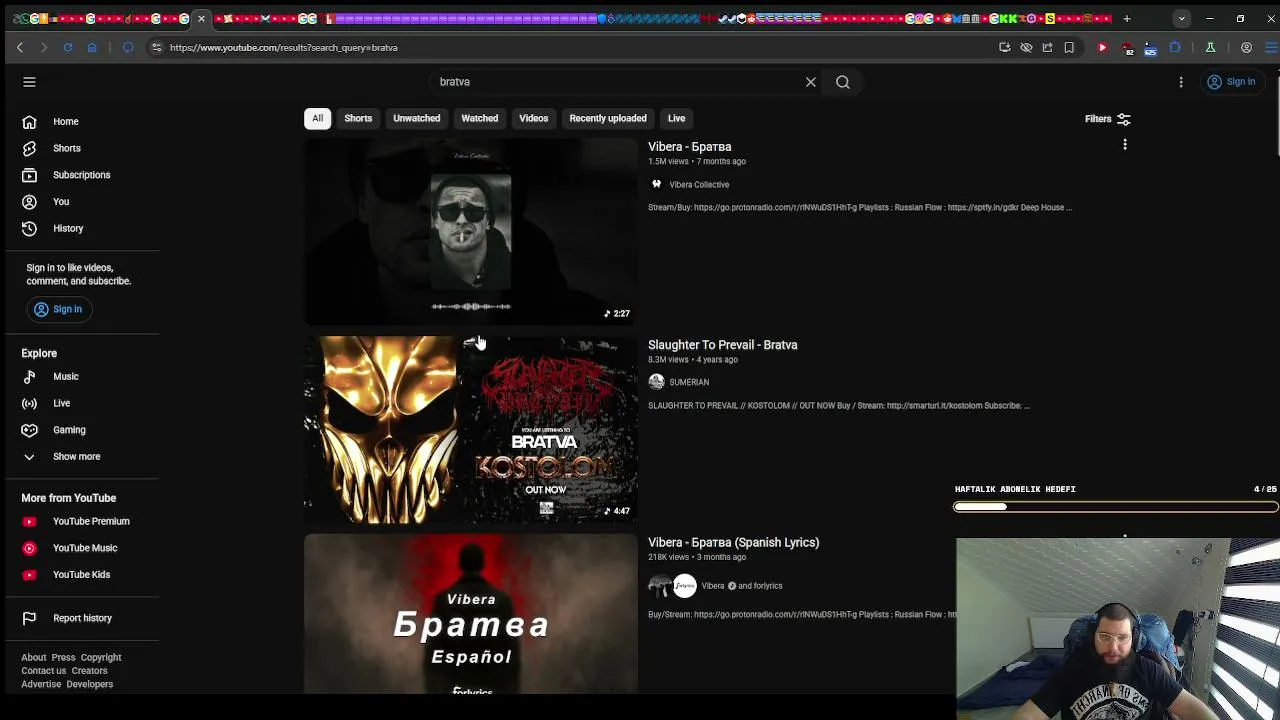Open the Developers footer link
Screen dimensions: 1280x720
click(x=89, y=685)
